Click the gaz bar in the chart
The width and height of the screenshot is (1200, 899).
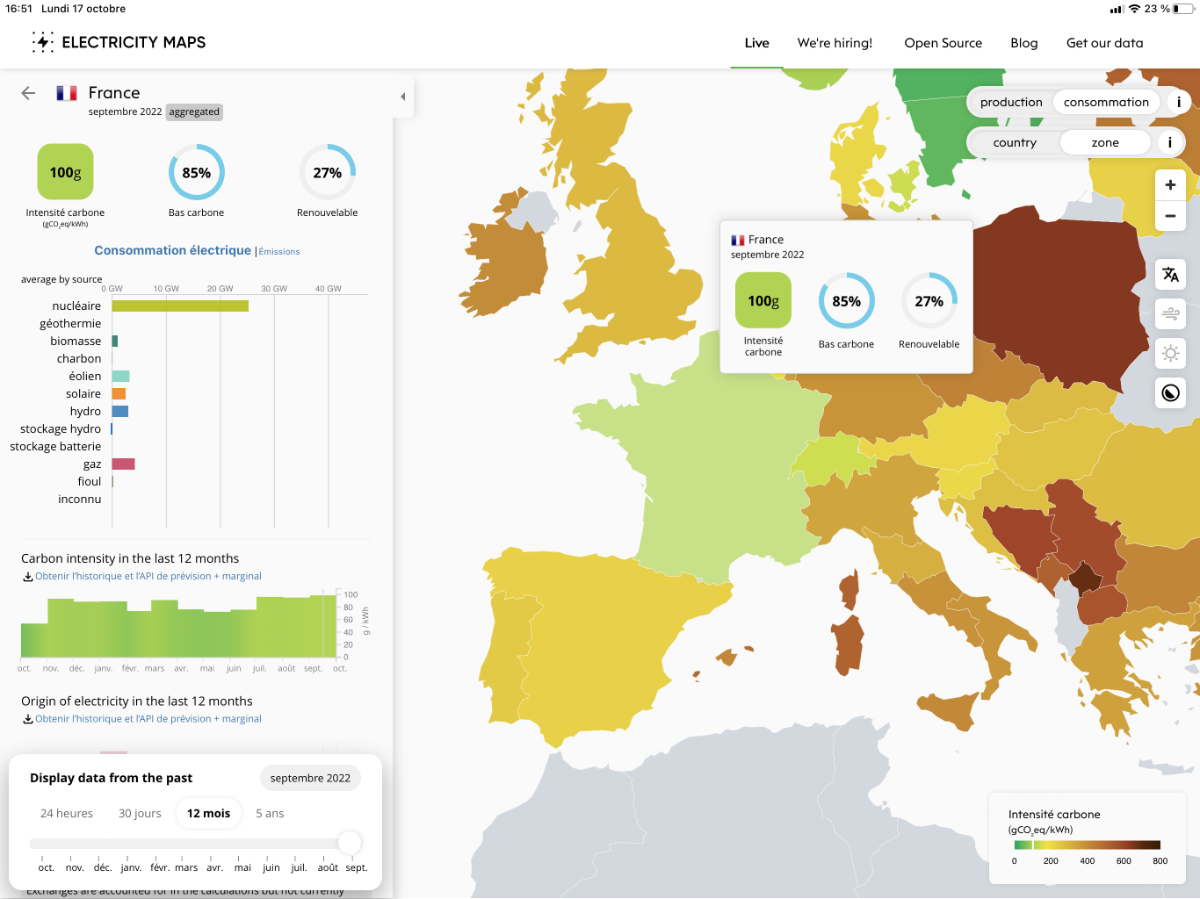click(x=123, y=464)
